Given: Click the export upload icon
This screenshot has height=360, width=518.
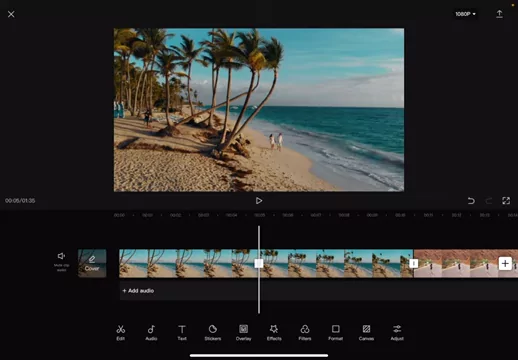Looking at the screenshot, I should point(499,14).
